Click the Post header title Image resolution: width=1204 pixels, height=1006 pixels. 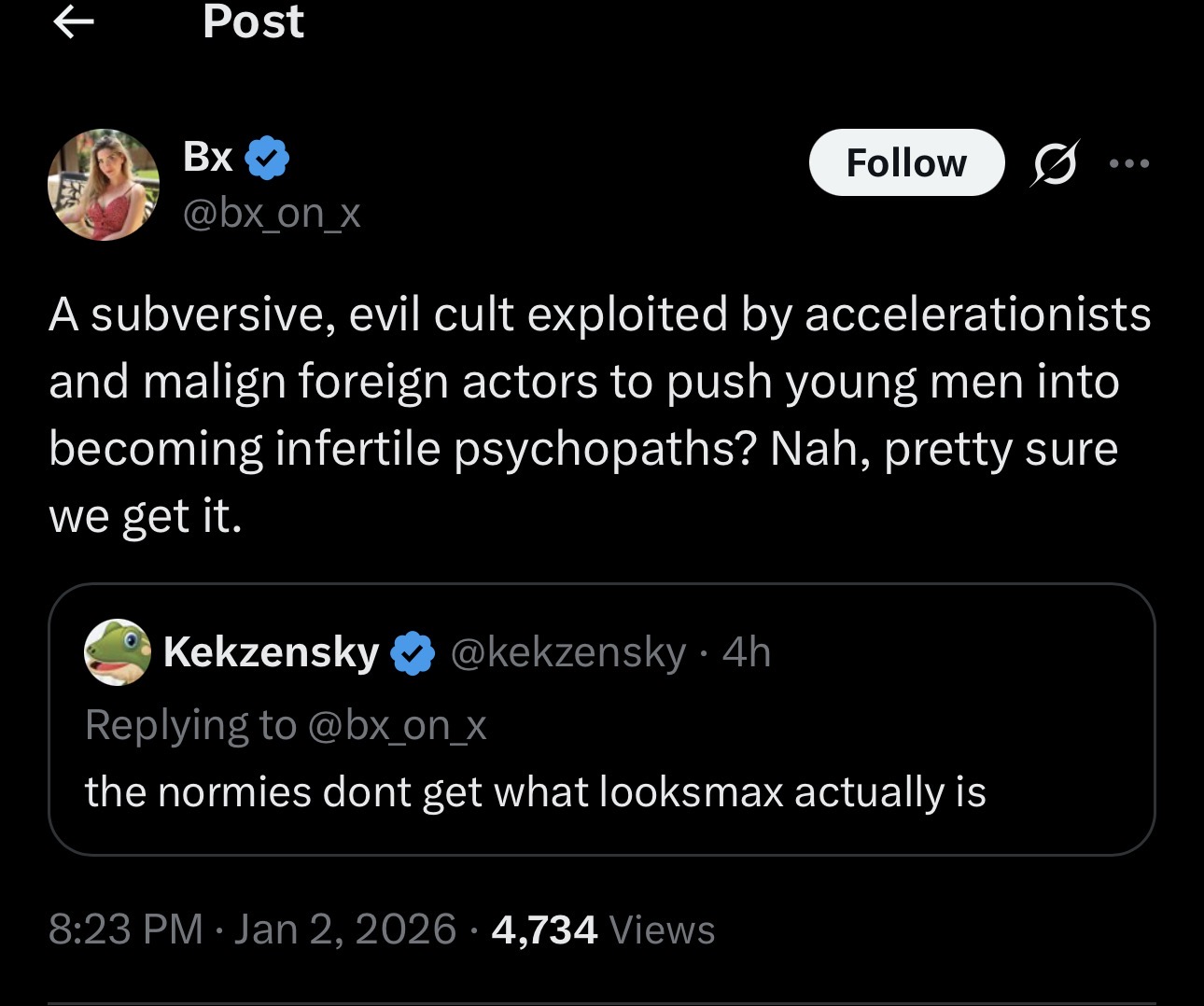[253, 22]
